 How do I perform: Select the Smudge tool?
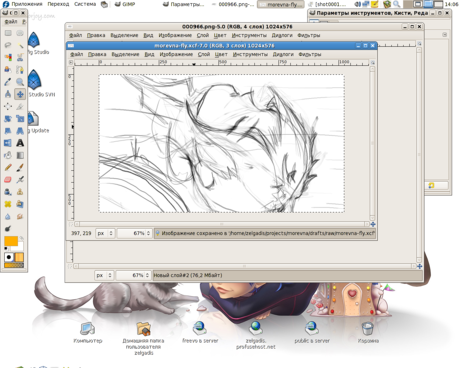20,216
